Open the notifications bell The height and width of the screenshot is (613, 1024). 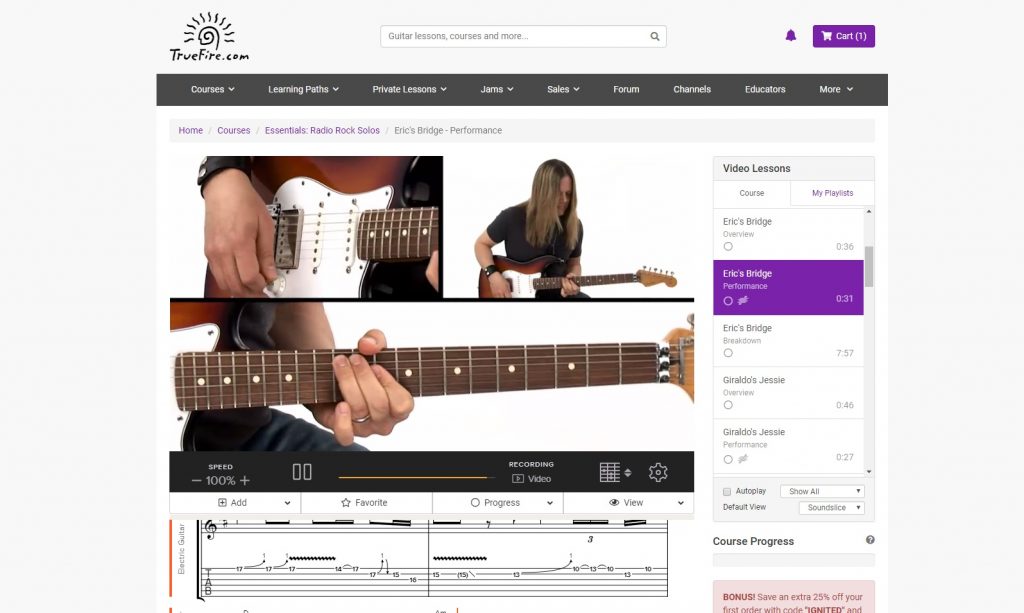coord(790,36)
